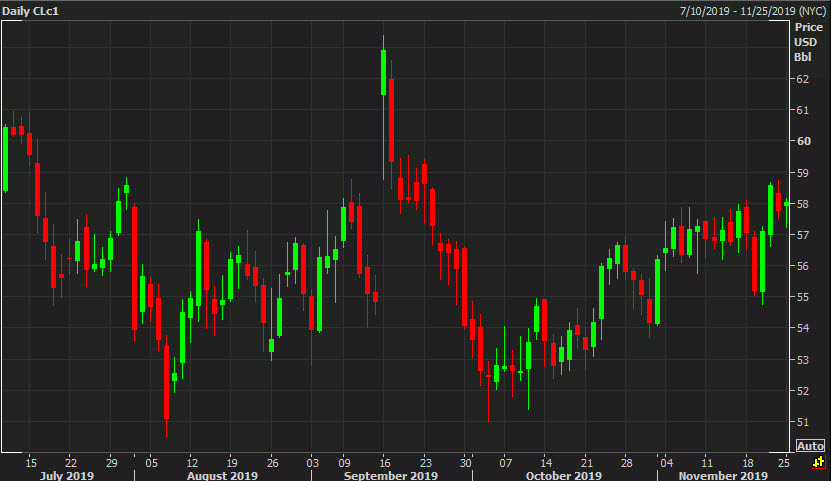Select the July 2019 month label
This screenshot has width=831, height=481.
[67, 475]
